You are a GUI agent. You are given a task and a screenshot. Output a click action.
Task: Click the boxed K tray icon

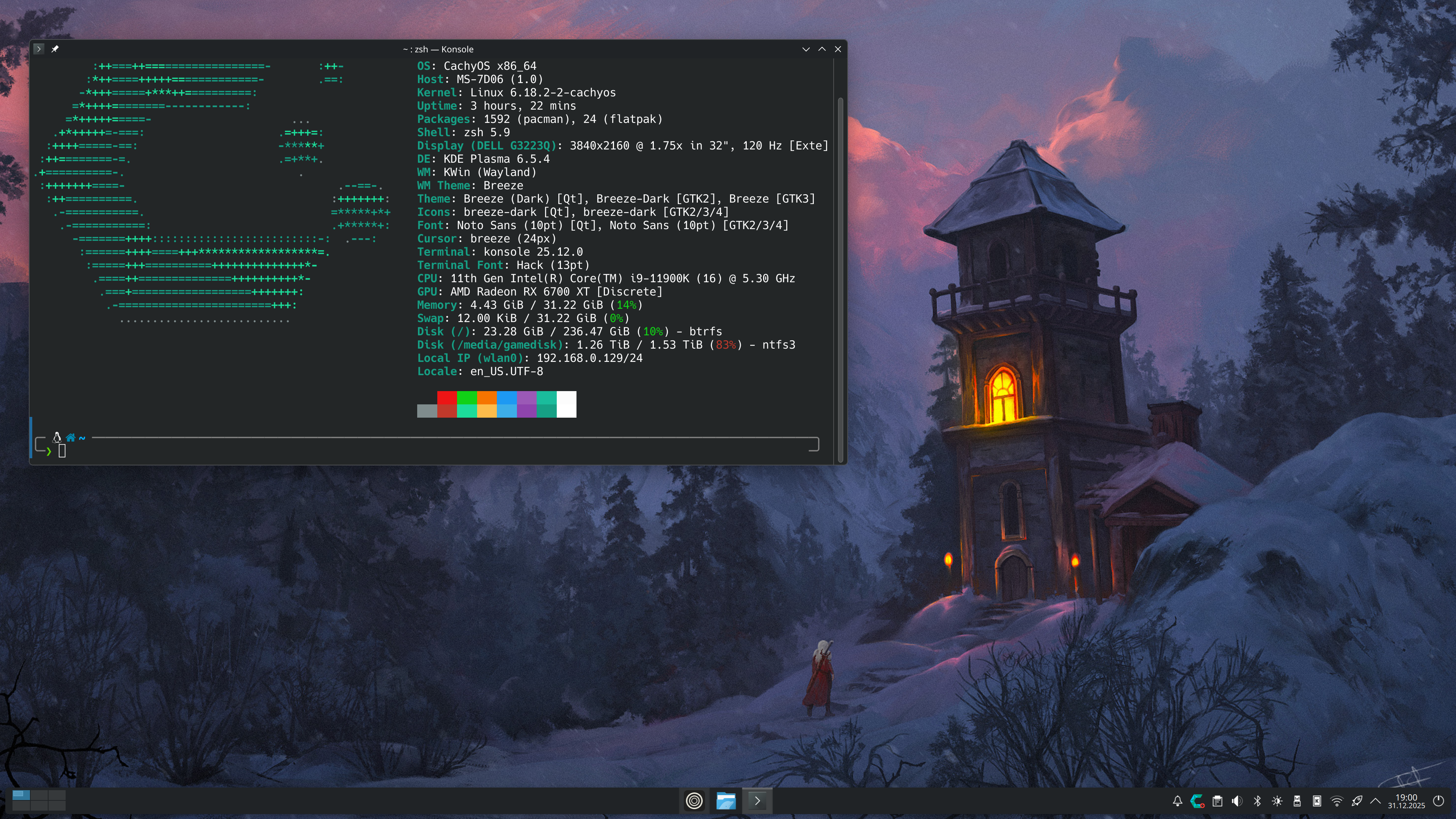coord(1317,801)
